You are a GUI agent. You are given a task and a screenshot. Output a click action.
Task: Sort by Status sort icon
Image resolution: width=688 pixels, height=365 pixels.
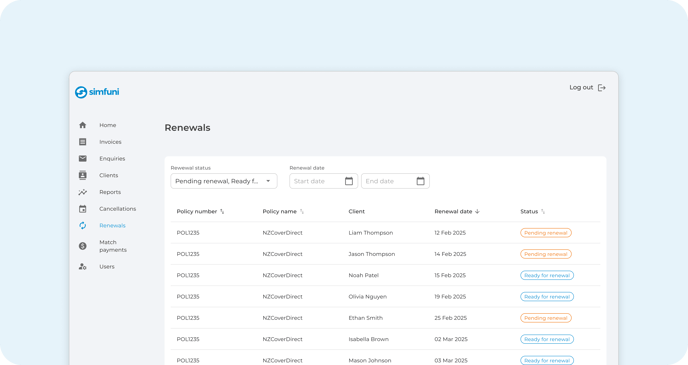543,211
